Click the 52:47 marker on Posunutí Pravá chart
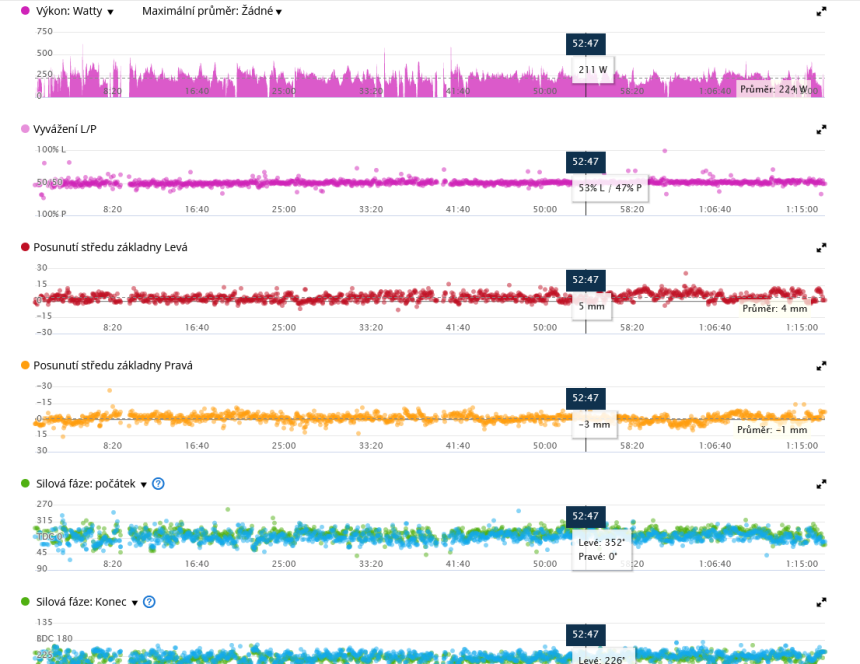Screen dimensions: 860x664 pyautogui.click(x=586, y=398)
